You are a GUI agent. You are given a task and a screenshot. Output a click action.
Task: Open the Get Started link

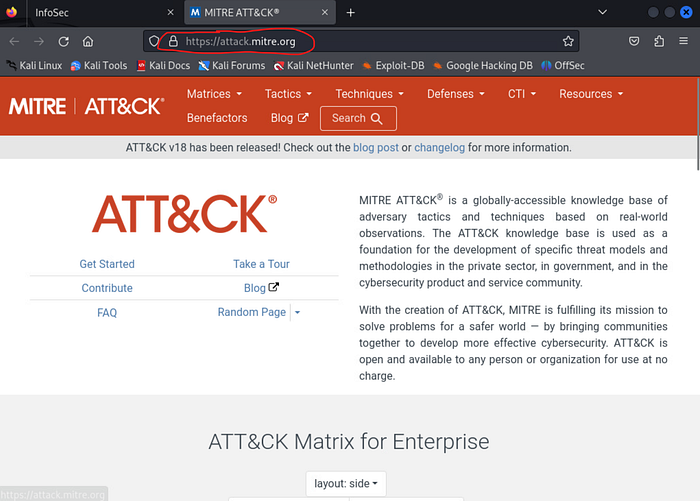point(107,264)
